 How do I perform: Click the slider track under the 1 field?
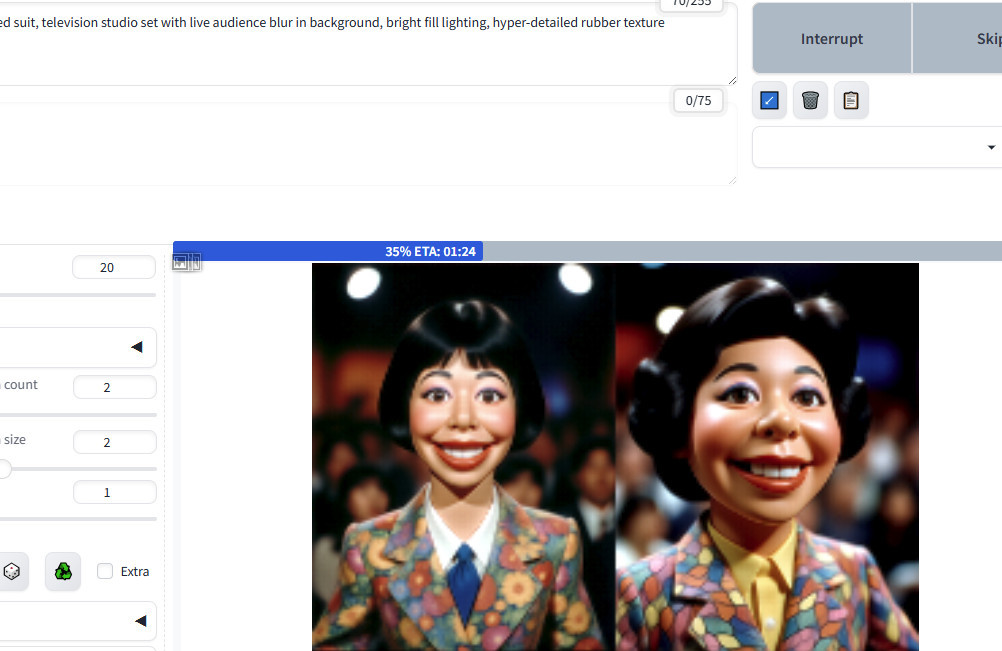(x=78, y=519)
